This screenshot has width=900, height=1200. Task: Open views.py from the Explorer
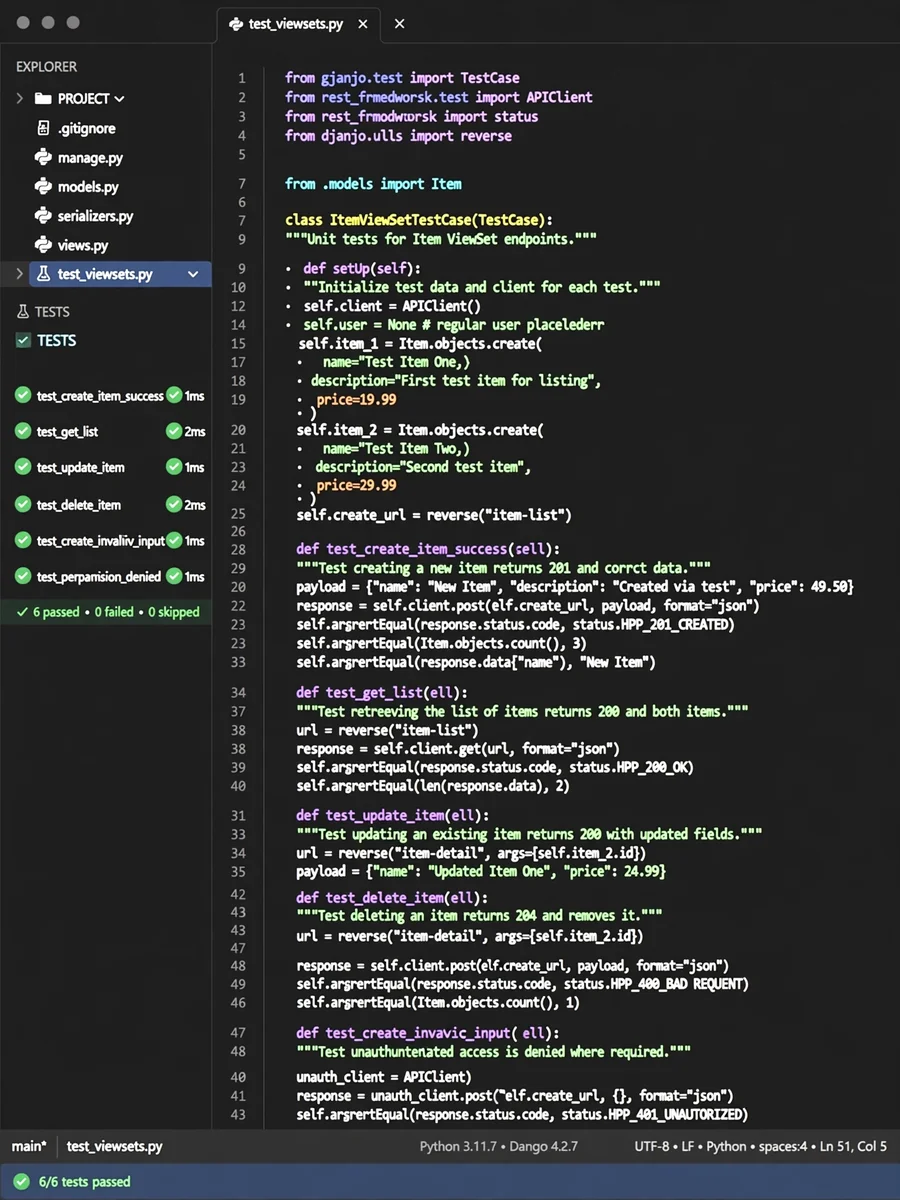[83, 244]
